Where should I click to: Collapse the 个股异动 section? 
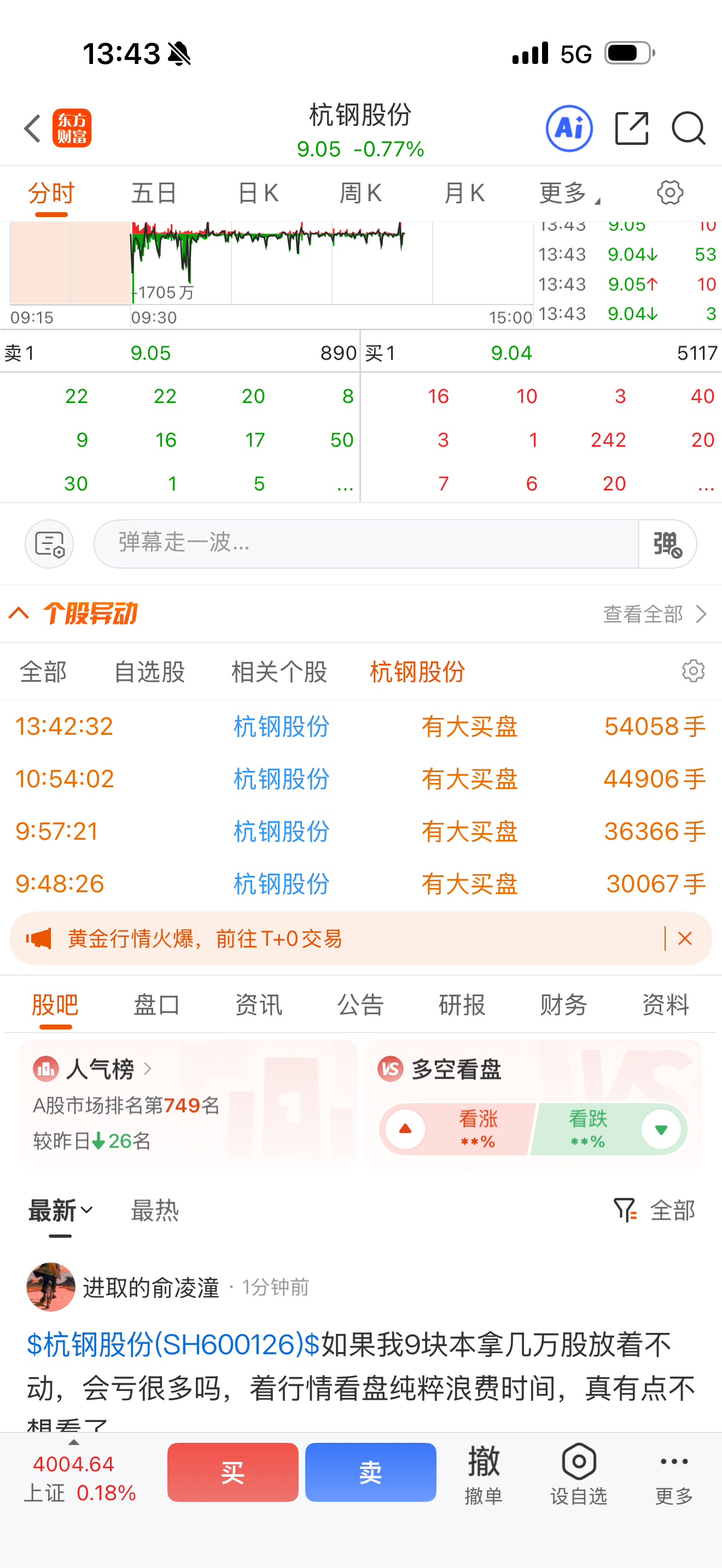19,613
